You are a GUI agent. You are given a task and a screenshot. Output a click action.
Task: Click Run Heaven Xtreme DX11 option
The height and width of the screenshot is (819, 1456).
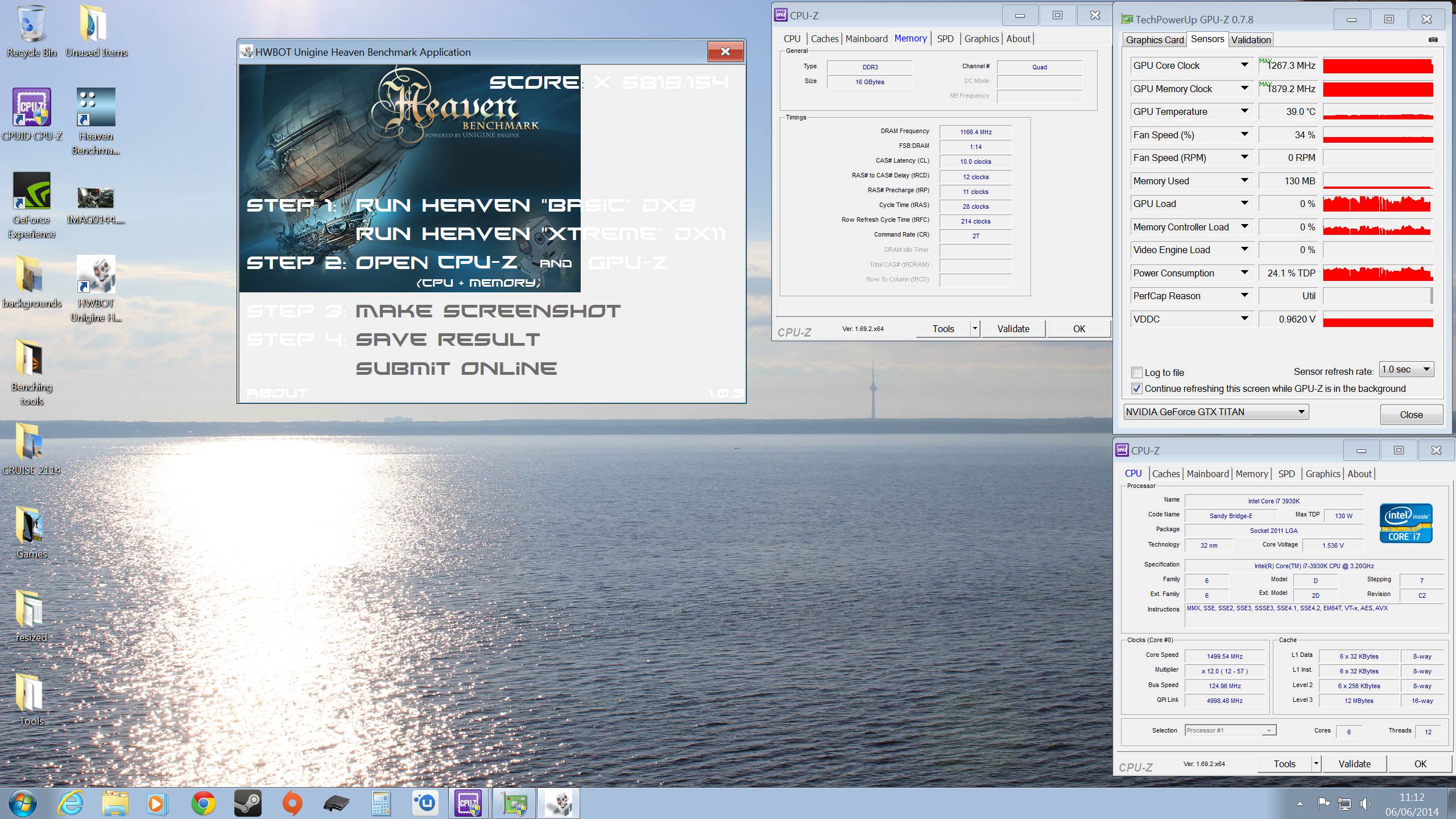[540, 233]
